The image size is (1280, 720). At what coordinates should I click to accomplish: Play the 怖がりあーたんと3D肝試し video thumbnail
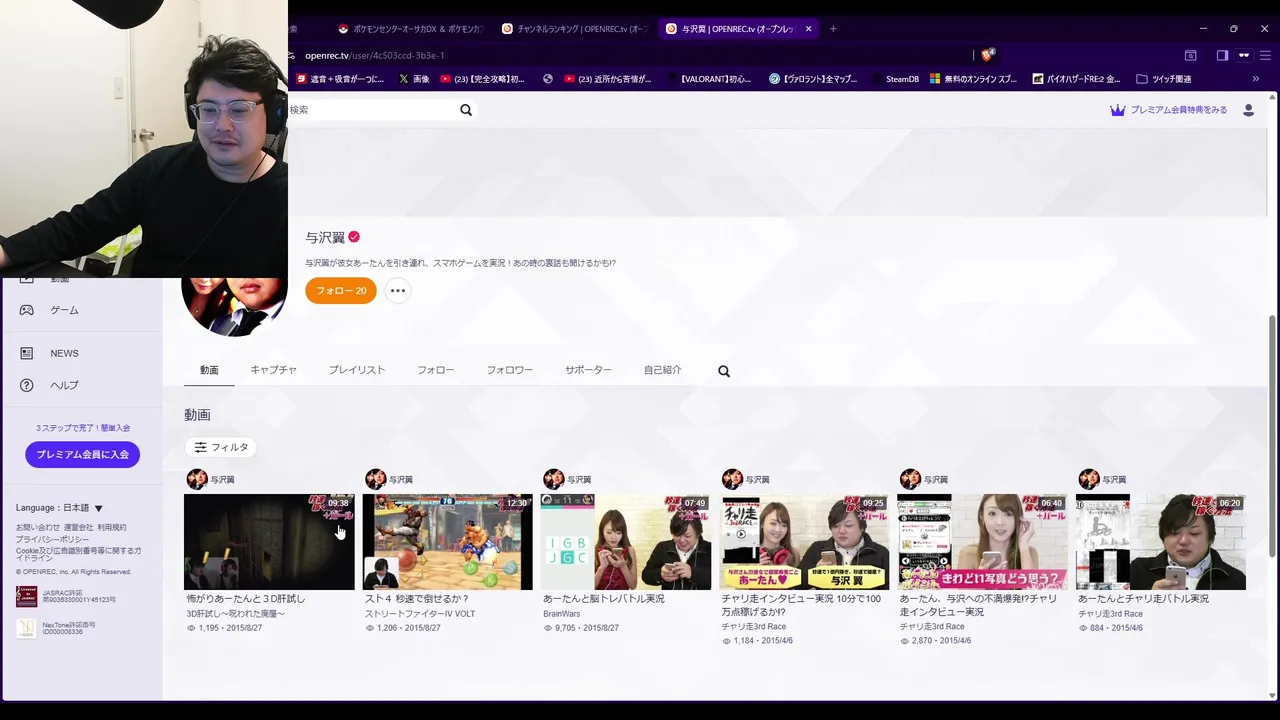point(269,542)
